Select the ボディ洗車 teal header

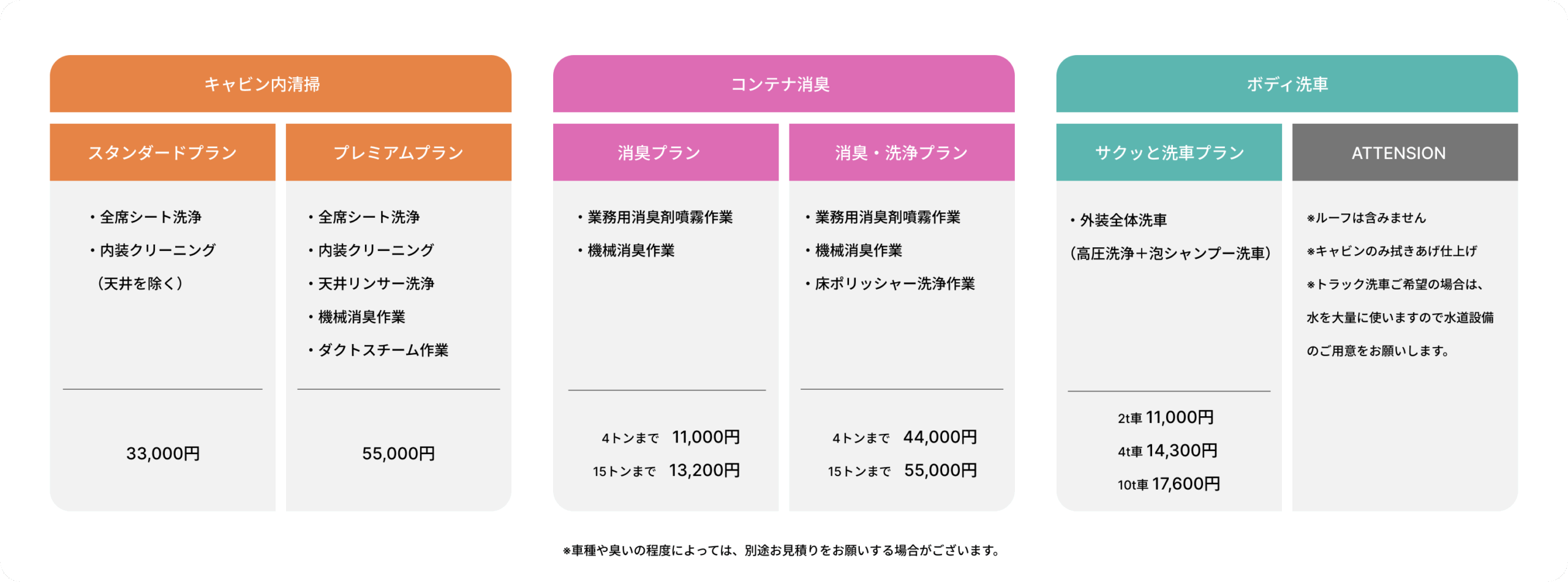click(1287, 84)
